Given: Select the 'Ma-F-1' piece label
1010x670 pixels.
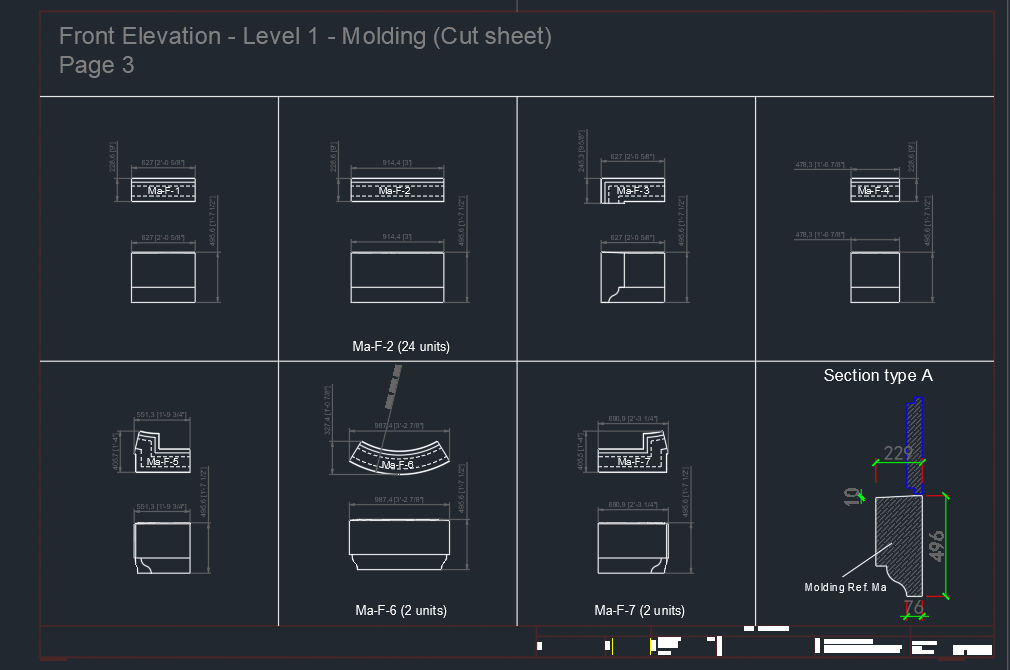Looking at the screenshot, I should (x=164, y=191).
